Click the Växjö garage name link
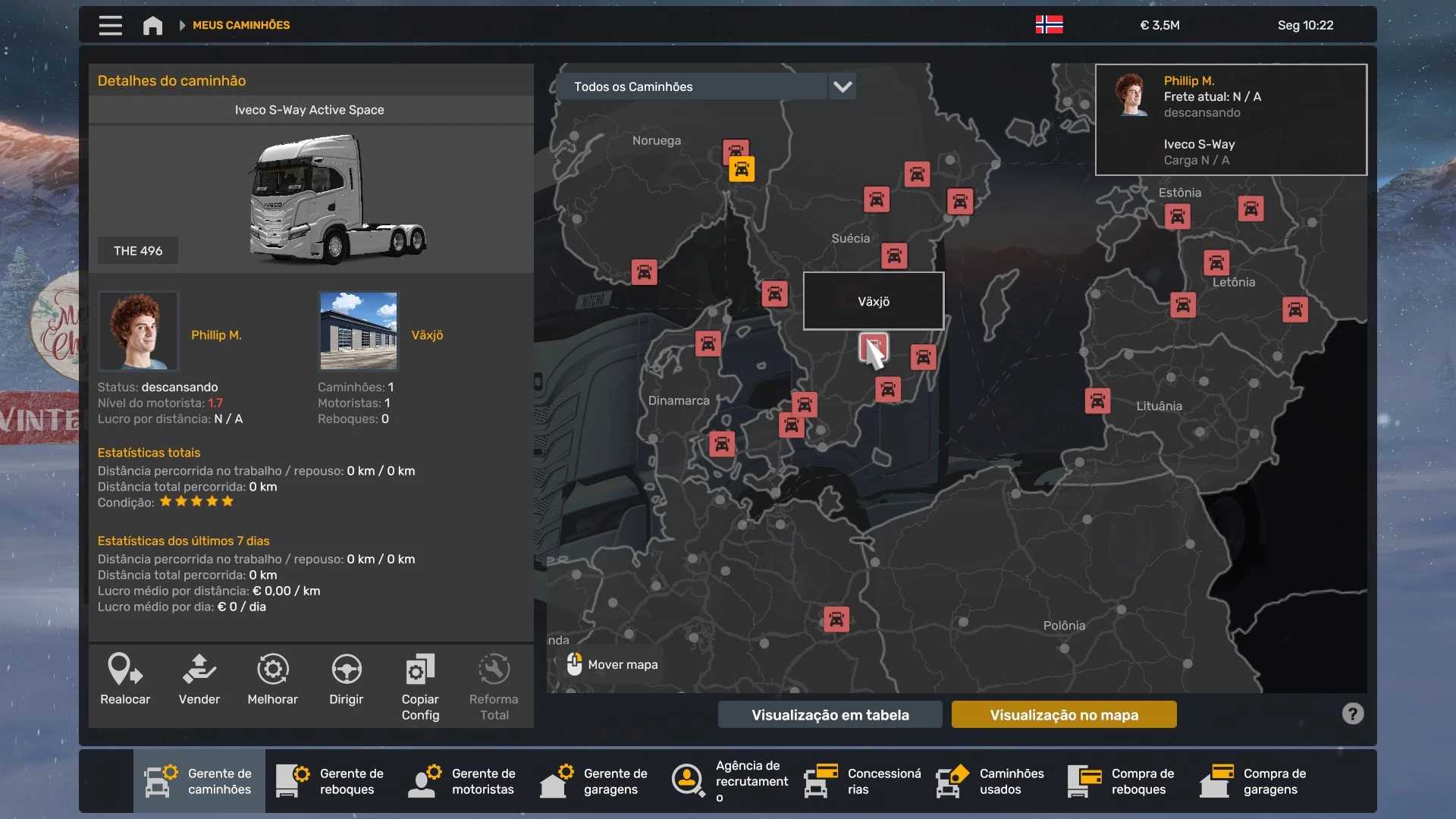The height and width of the screenshot is (819, 1456). click(x=427, y=334)
